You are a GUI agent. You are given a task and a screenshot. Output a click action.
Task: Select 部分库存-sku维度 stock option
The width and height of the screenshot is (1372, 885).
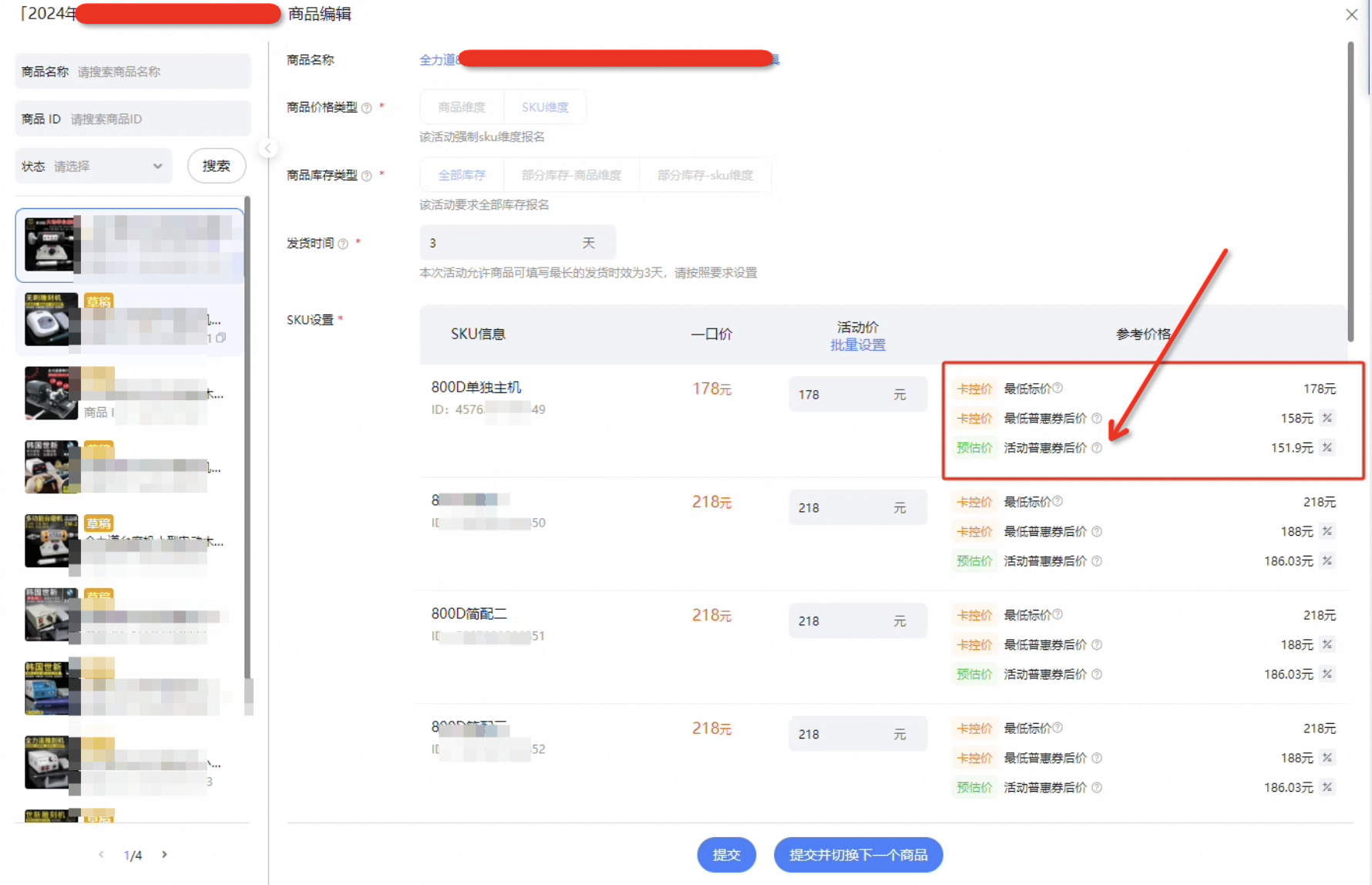coord(705,175)
